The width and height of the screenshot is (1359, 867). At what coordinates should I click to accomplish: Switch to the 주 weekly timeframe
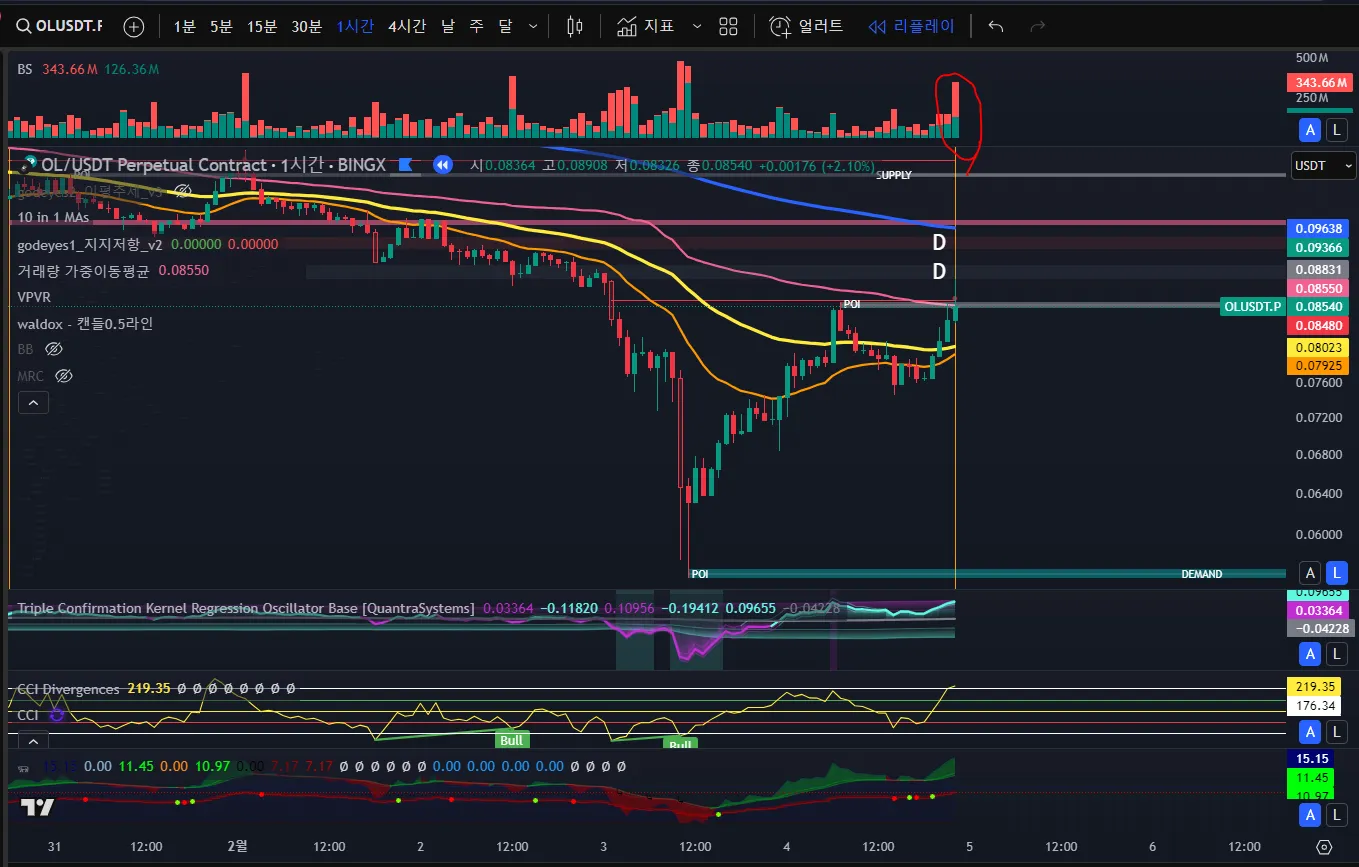click(x=477, y=26)
